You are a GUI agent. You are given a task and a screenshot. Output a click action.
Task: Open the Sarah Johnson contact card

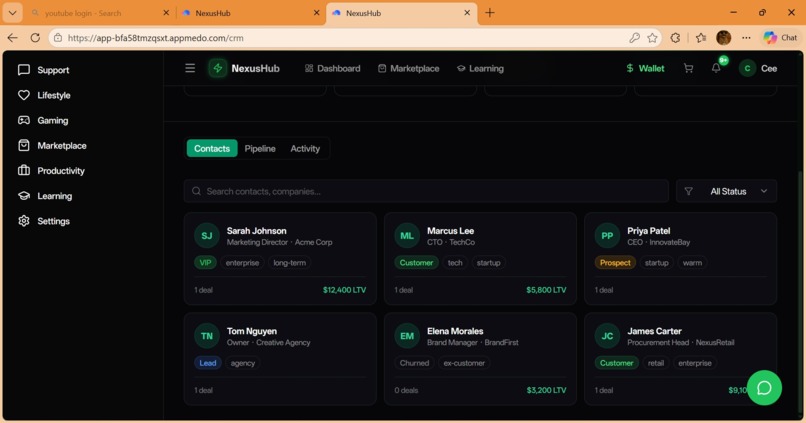(x=280, y=259)
